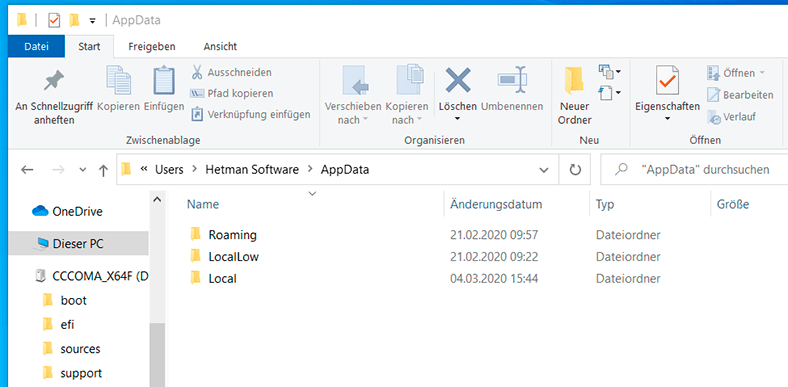Click the Pfad kopieren icon
The width and height of the screenshot is (788, 387).
tap(196, 93)
